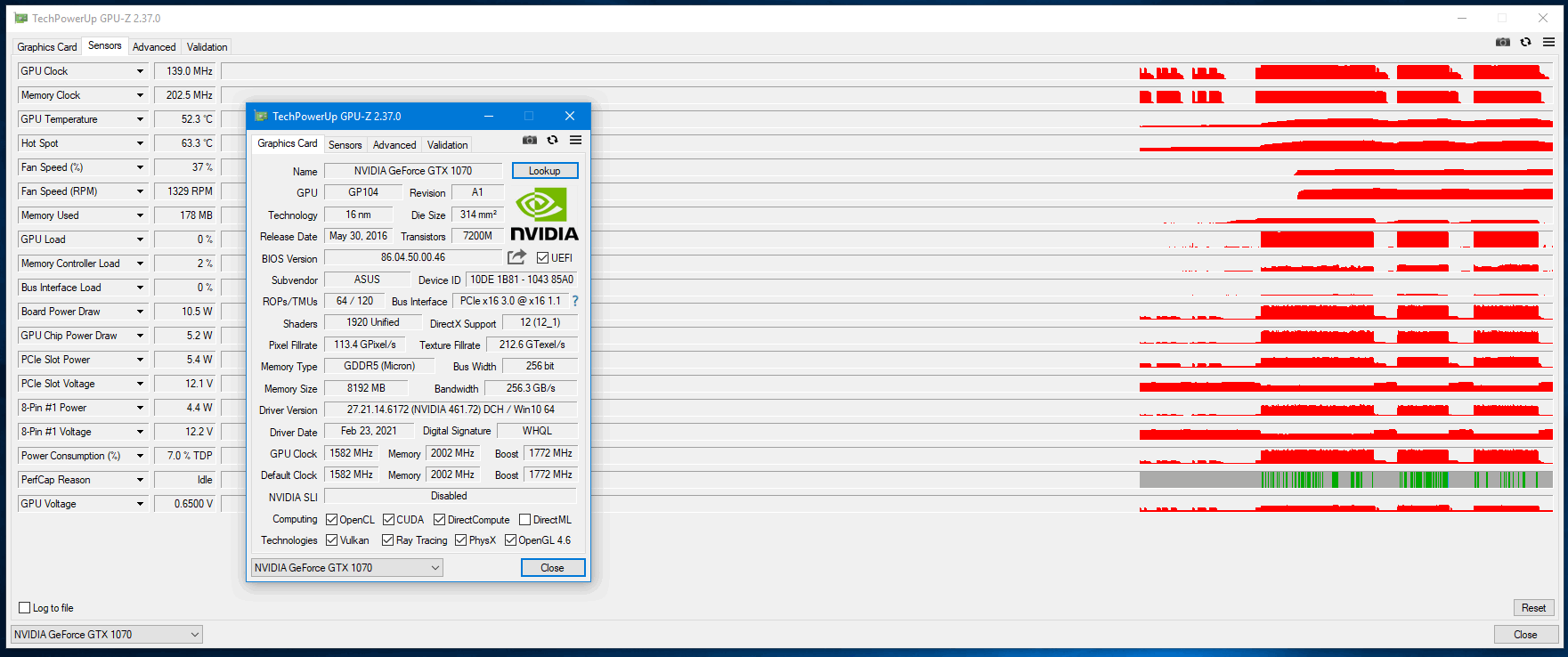Viewport: 1568px width, 657px height.
Task: Click the BIOS Version field 86.04.50.00.46
Action: tap(413, 257)
